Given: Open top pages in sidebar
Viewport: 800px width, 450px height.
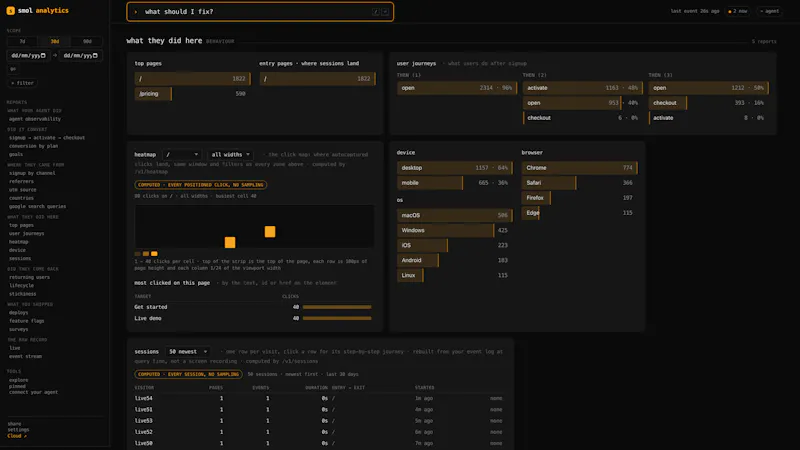Looking at the screenshot, I should coord(21,225).
